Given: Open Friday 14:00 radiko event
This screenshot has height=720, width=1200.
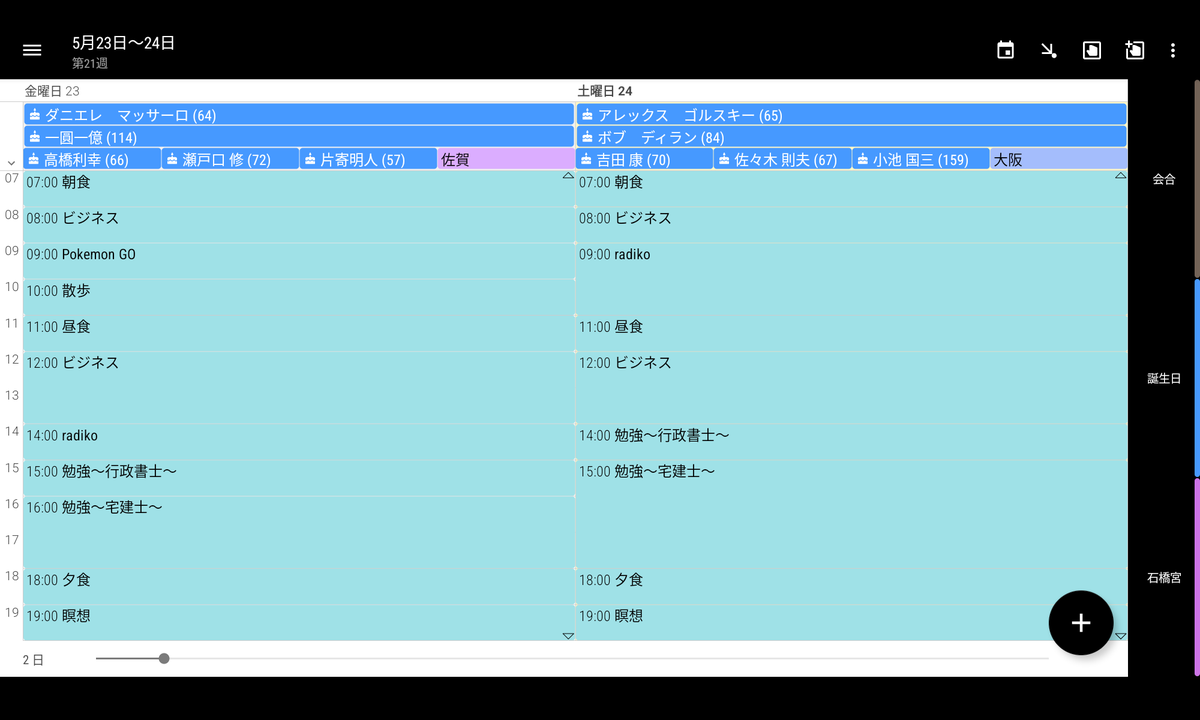Looking at the screenshot, I should (299, 441).
